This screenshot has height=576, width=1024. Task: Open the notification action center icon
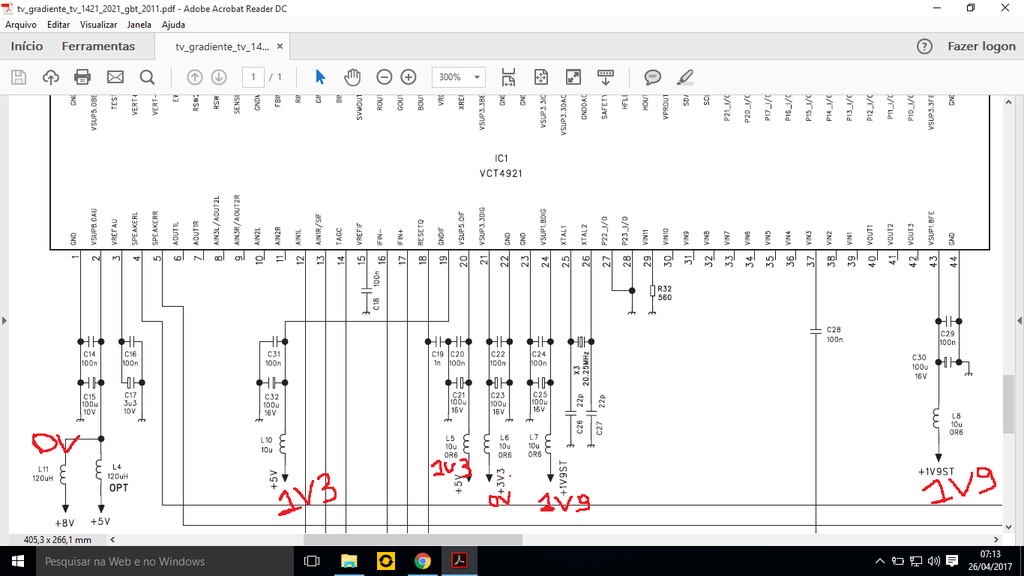[x=952, y=562]
